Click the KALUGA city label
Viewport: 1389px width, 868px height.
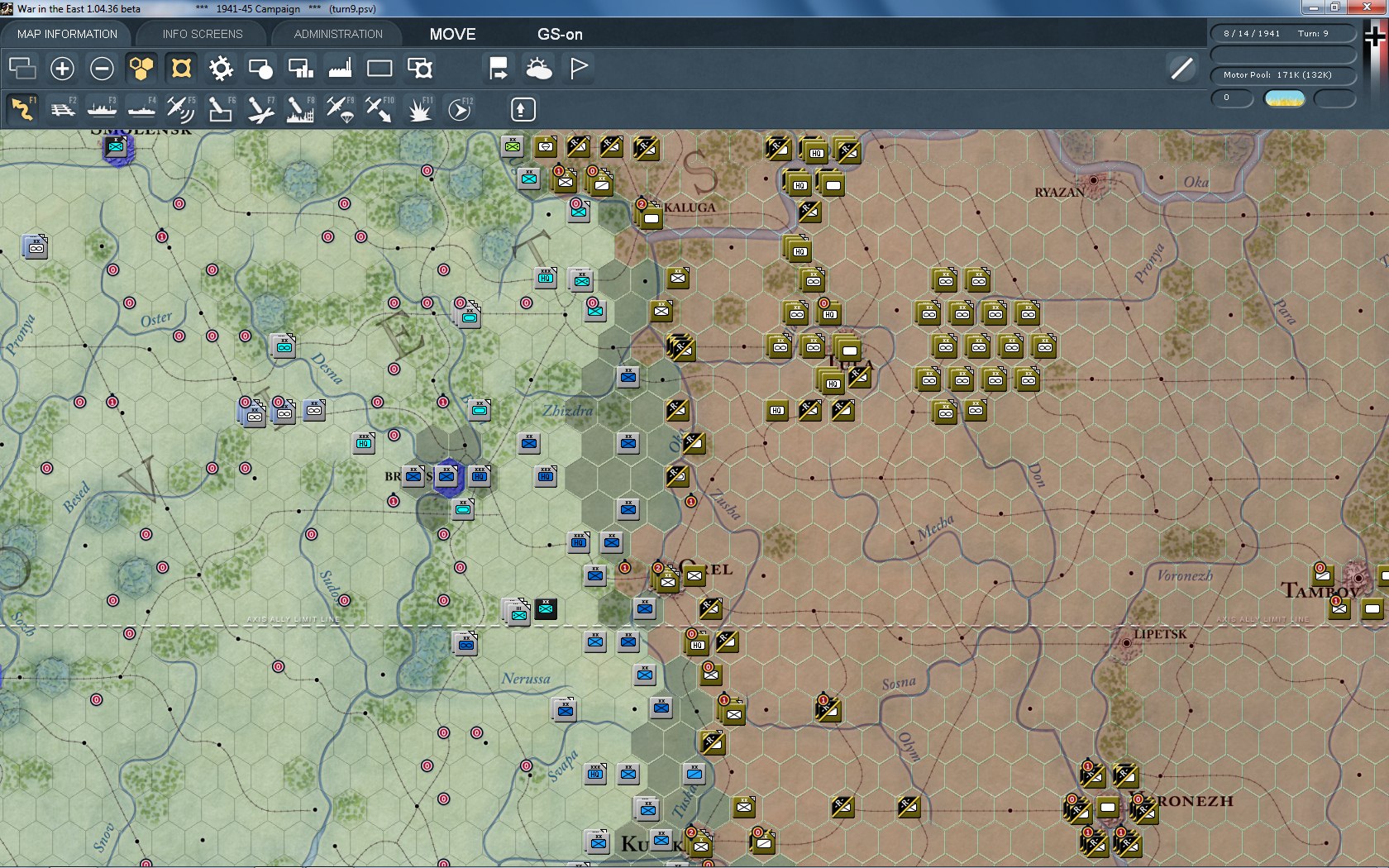pos(690,207)
